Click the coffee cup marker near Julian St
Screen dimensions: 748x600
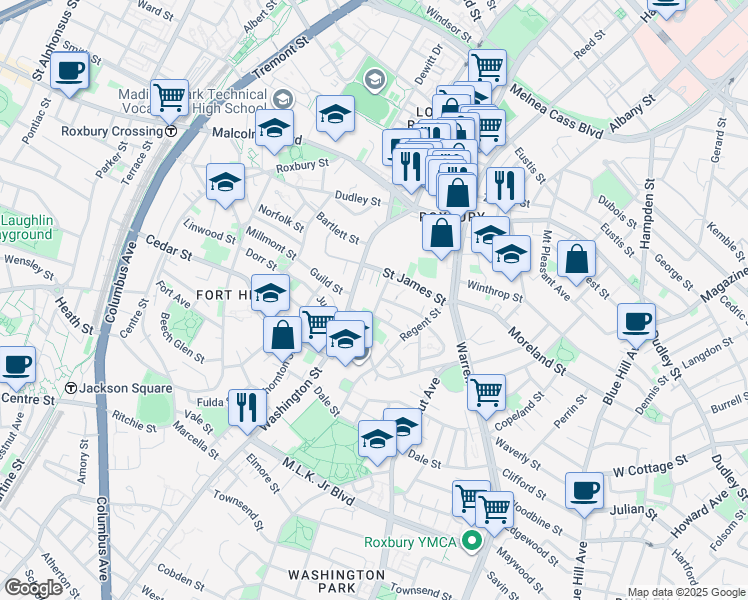tap(584, 490)
